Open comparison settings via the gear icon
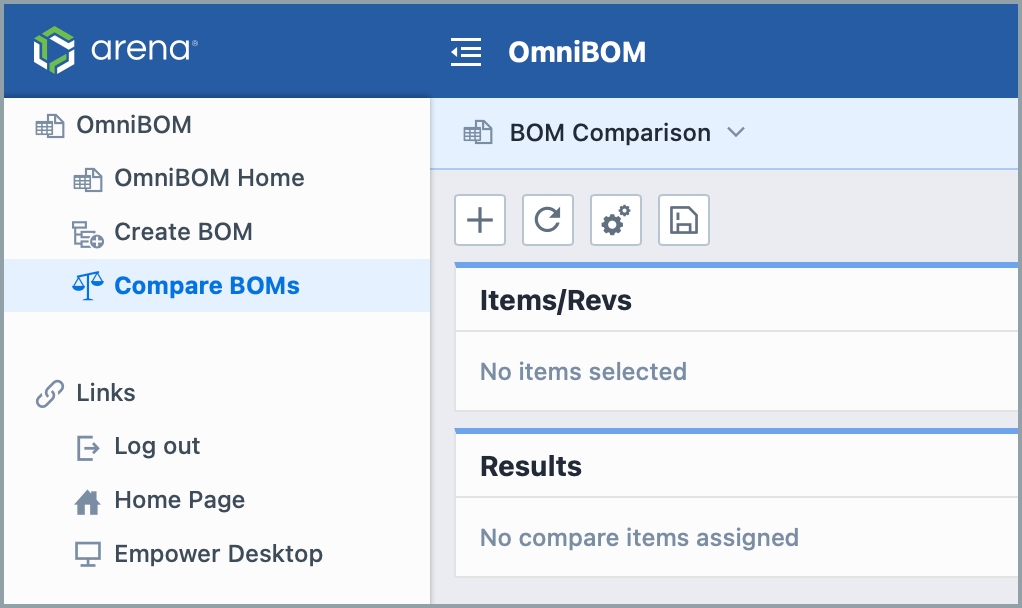This screenshot has width=1022, height=608. coord(615,220)
